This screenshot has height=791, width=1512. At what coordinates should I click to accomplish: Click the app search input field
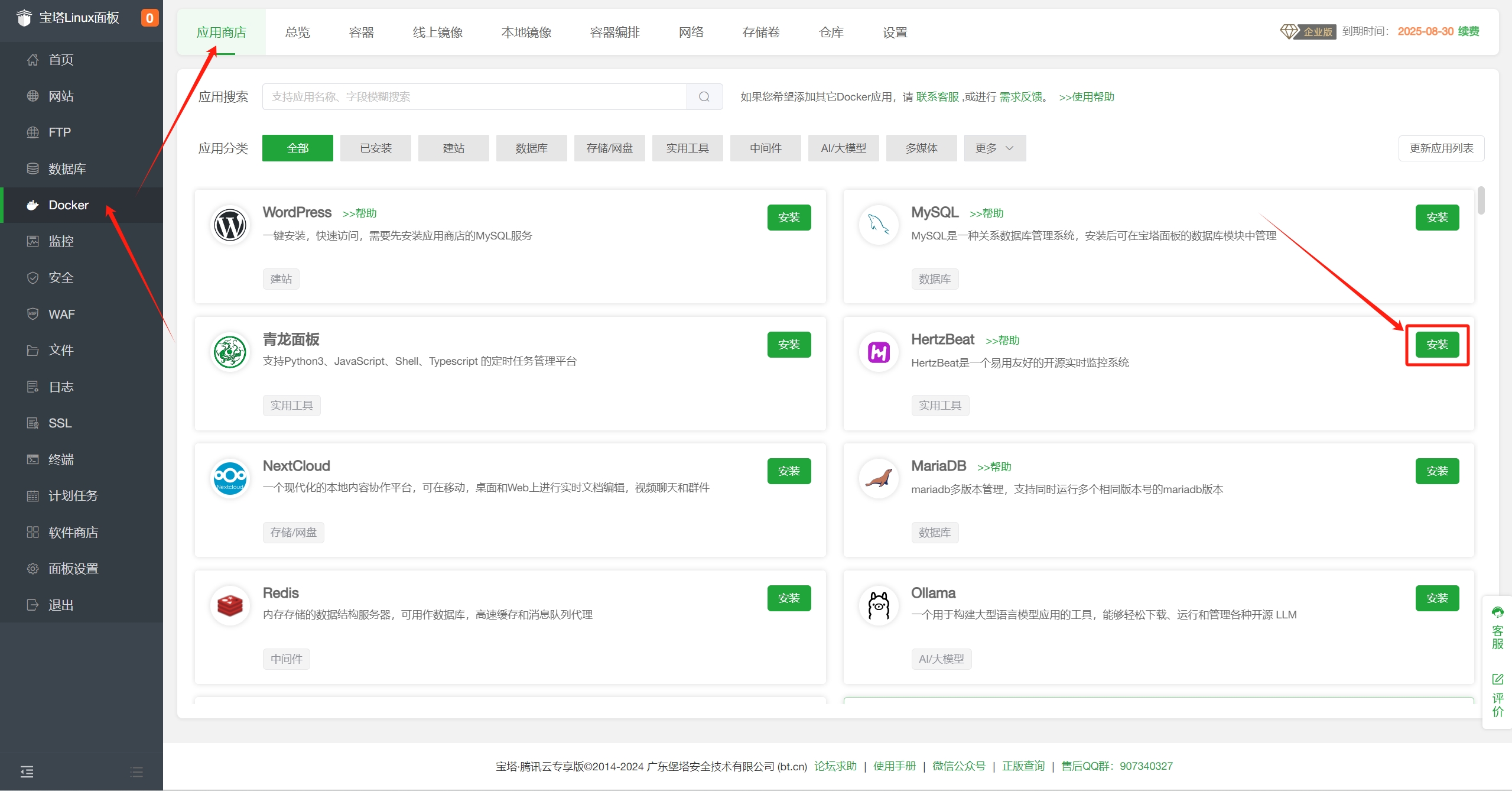pyautogui.click(x=474, y=97)
